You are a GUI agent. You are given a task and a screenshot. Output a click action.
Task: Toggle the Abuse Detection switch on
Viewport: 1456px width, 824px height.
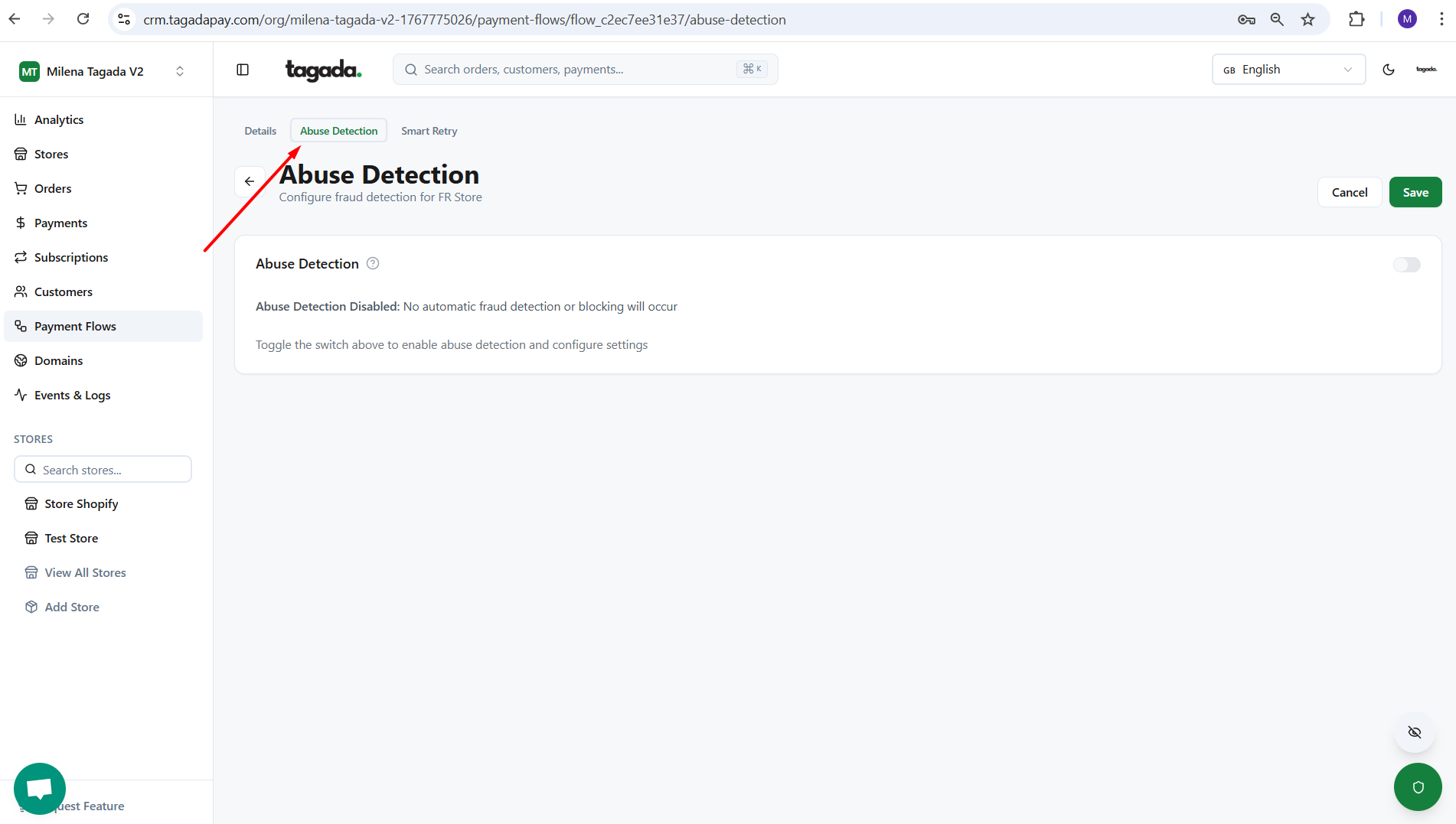tap(1406, 265)
